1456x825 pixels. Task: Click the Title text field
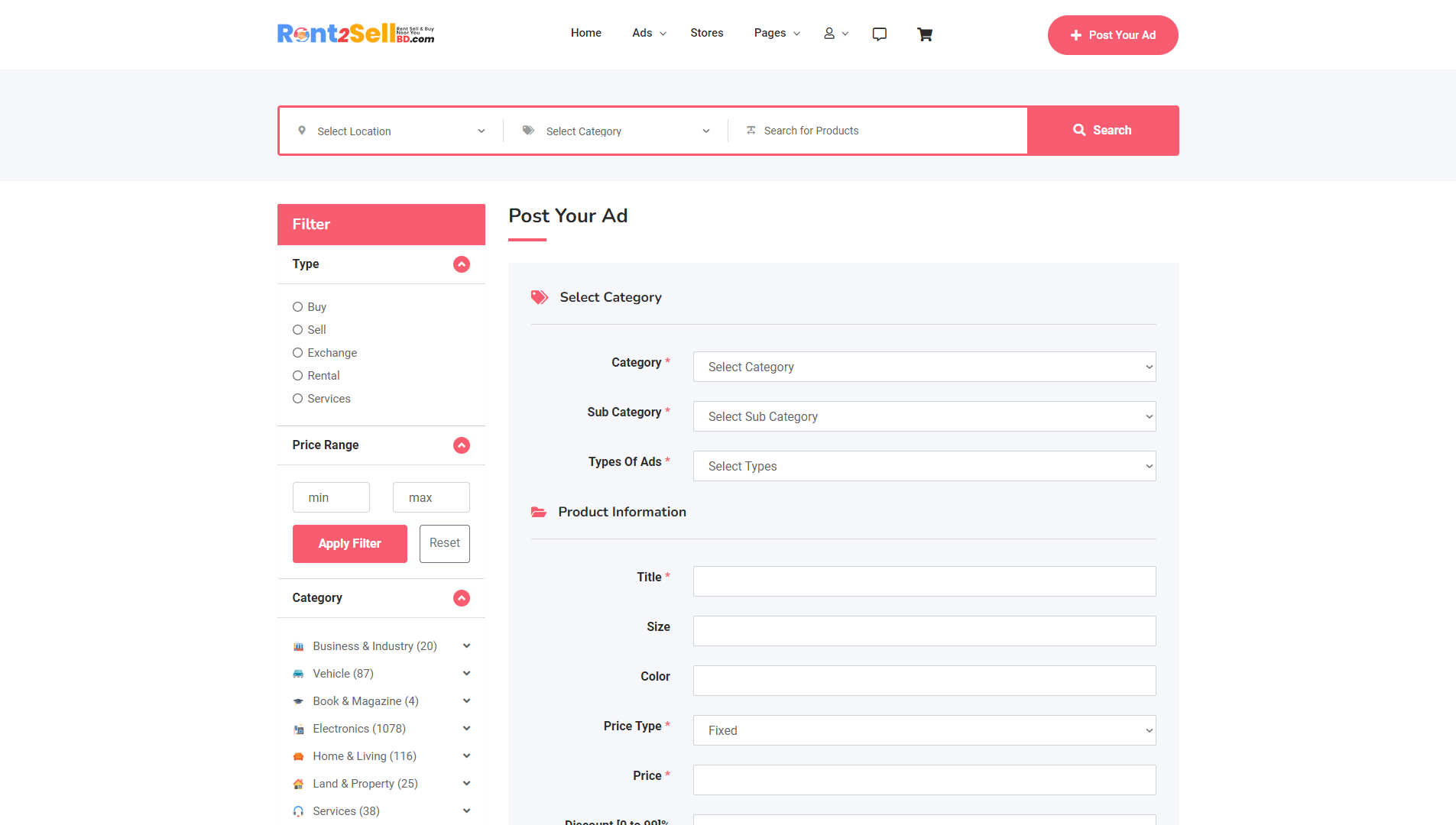(924, 581)
